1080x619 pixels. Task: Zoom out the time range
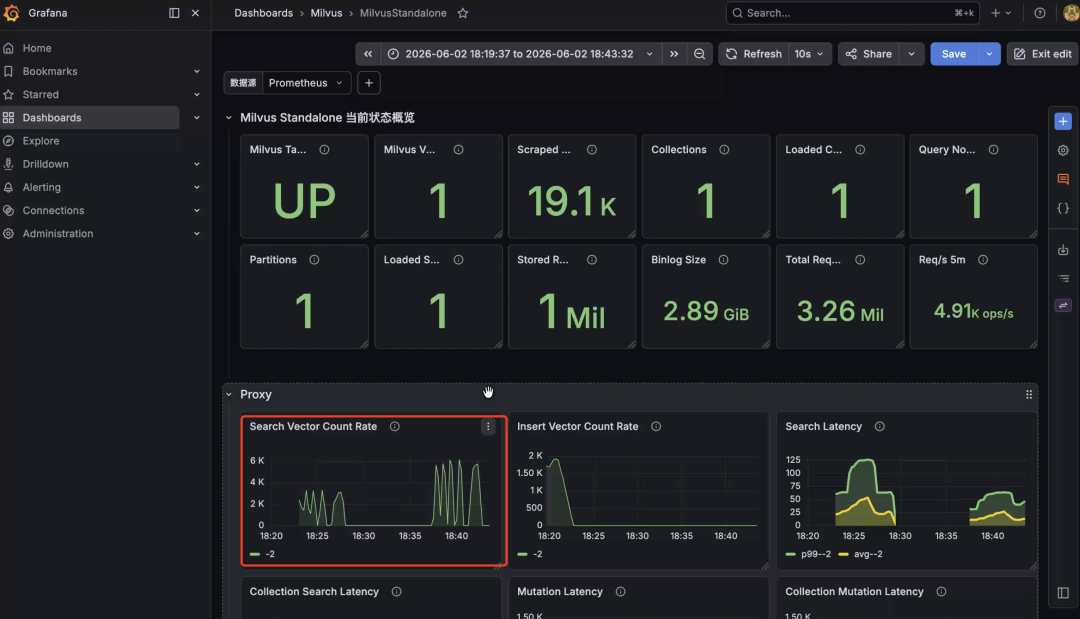[x=699, y=54]
